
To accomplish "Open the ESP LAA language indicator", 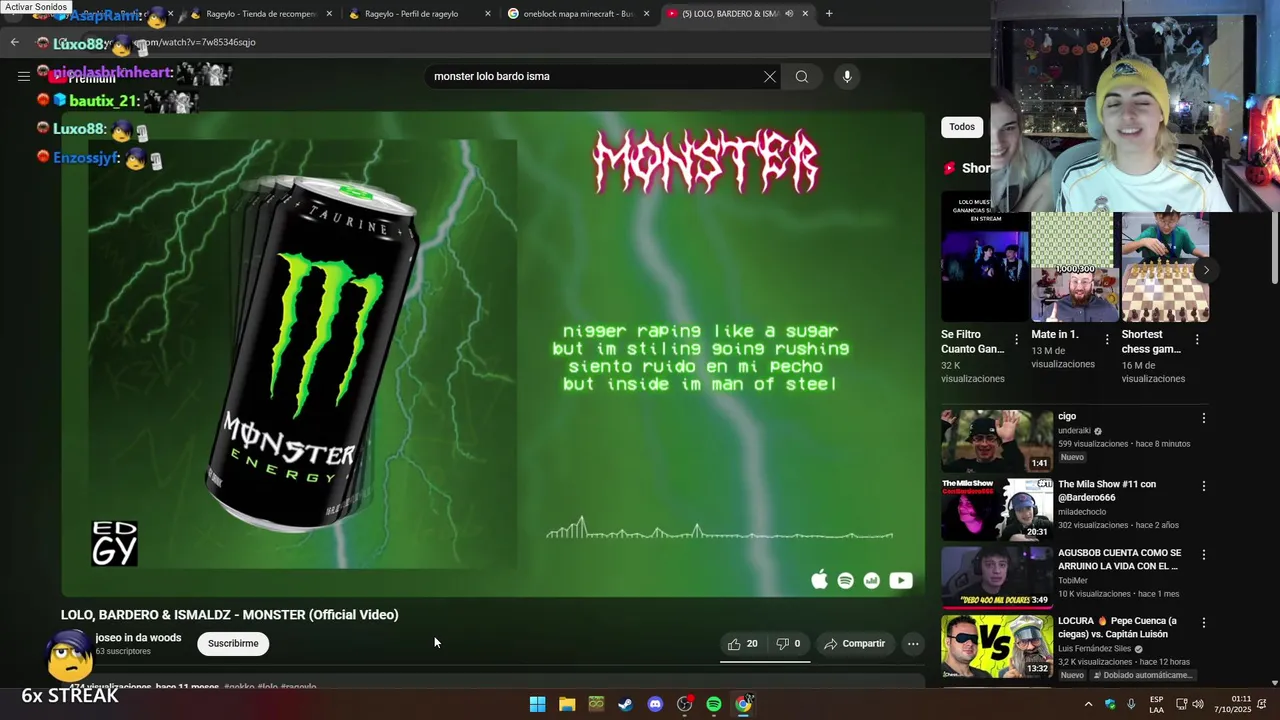I will click(x=1156, y=704).
